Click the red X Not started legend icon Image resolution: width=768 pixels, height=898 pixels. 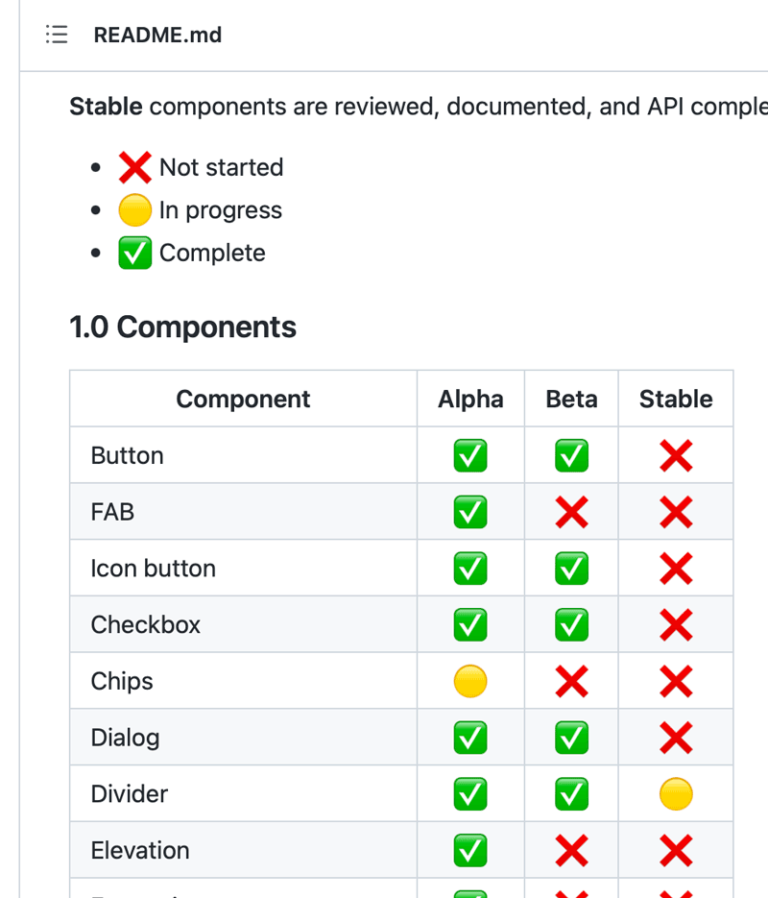tap(135, 167)
